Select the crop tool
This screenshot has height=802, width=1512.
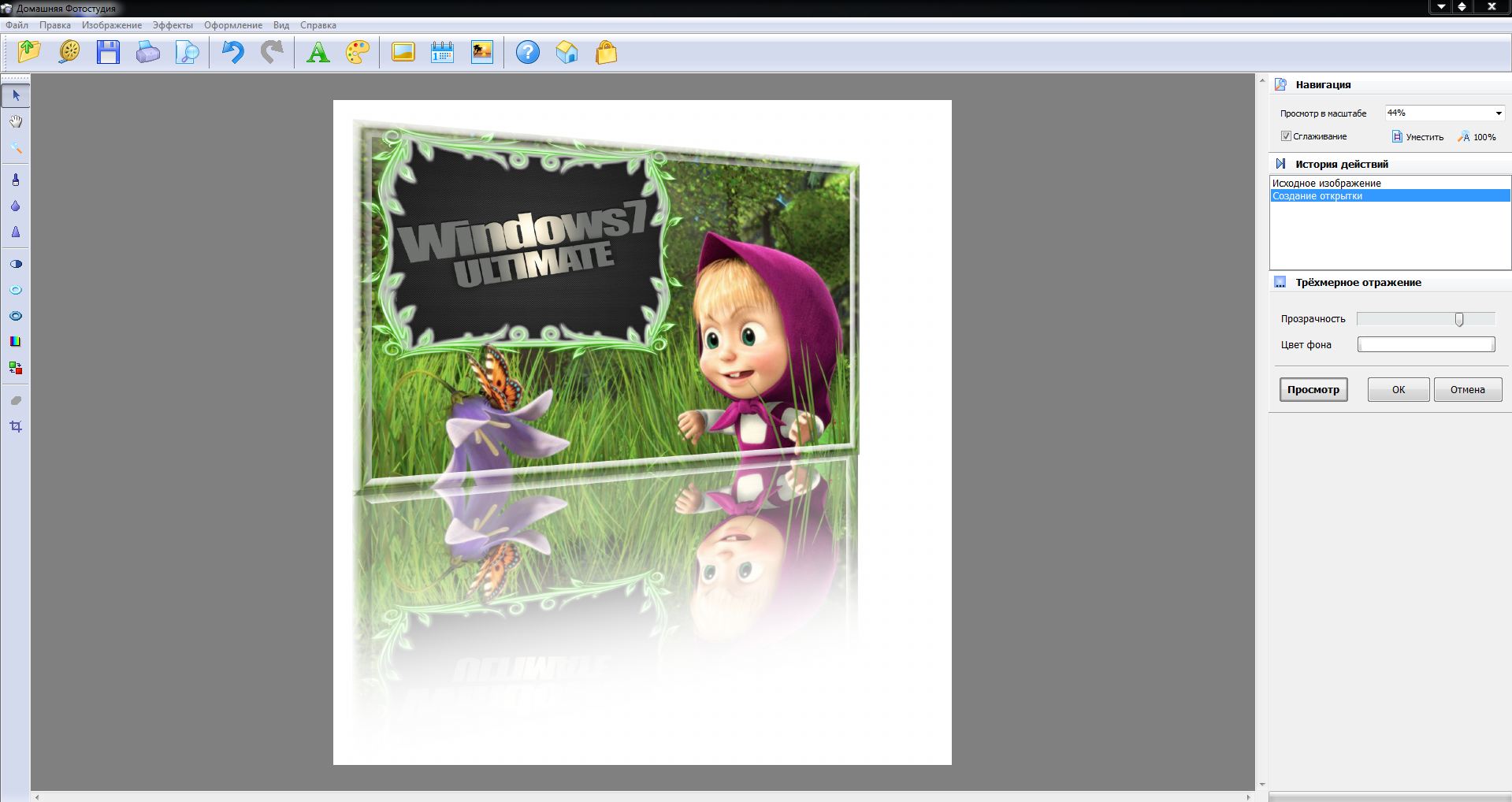point(16,426)
